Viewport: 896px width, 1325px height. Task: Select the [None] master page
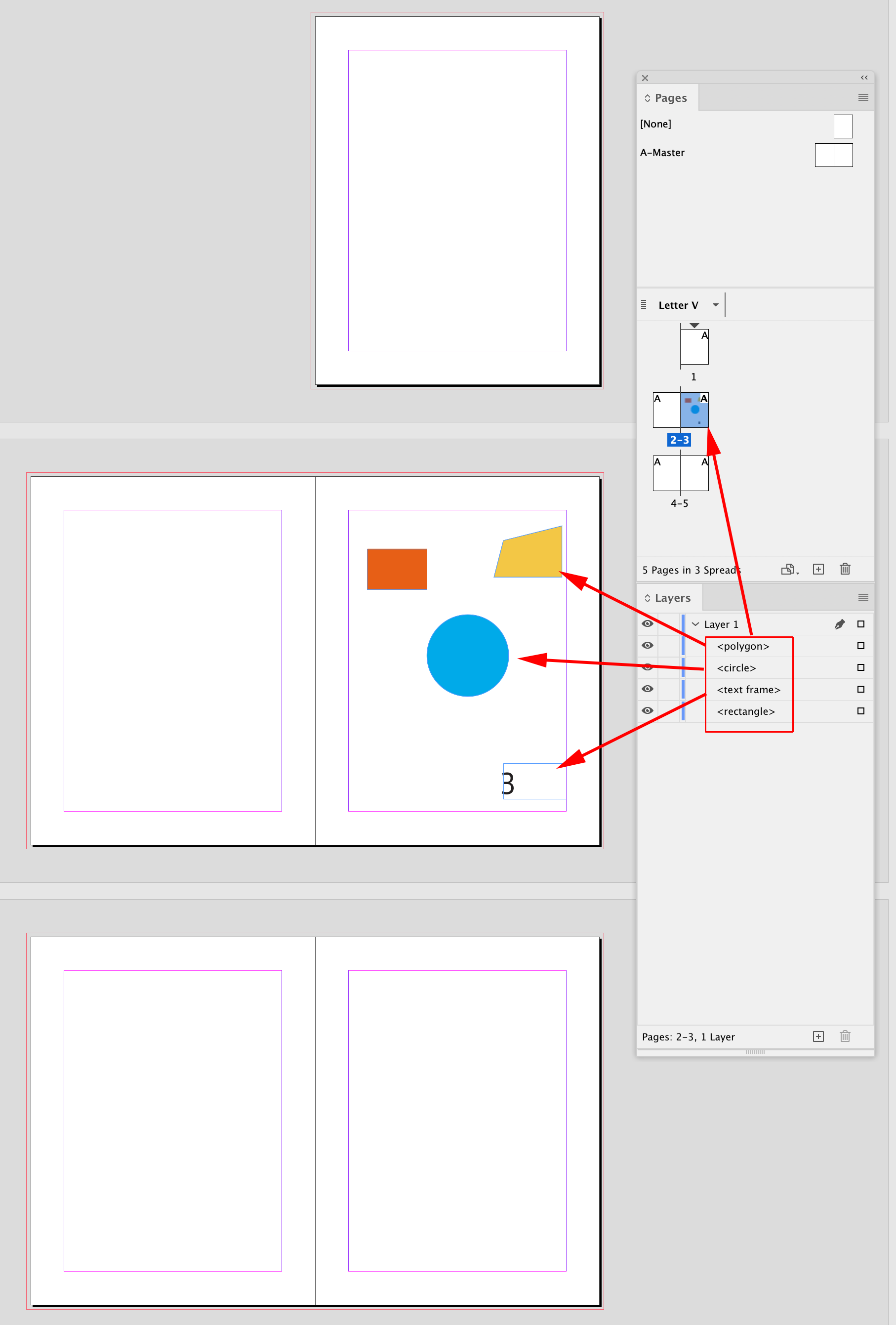[x=656, y=124]
